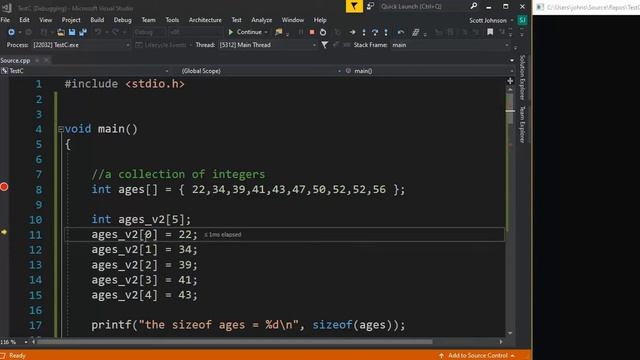
Task: Open the (Global Scope) dropdown
Action: tap(260, 71)
